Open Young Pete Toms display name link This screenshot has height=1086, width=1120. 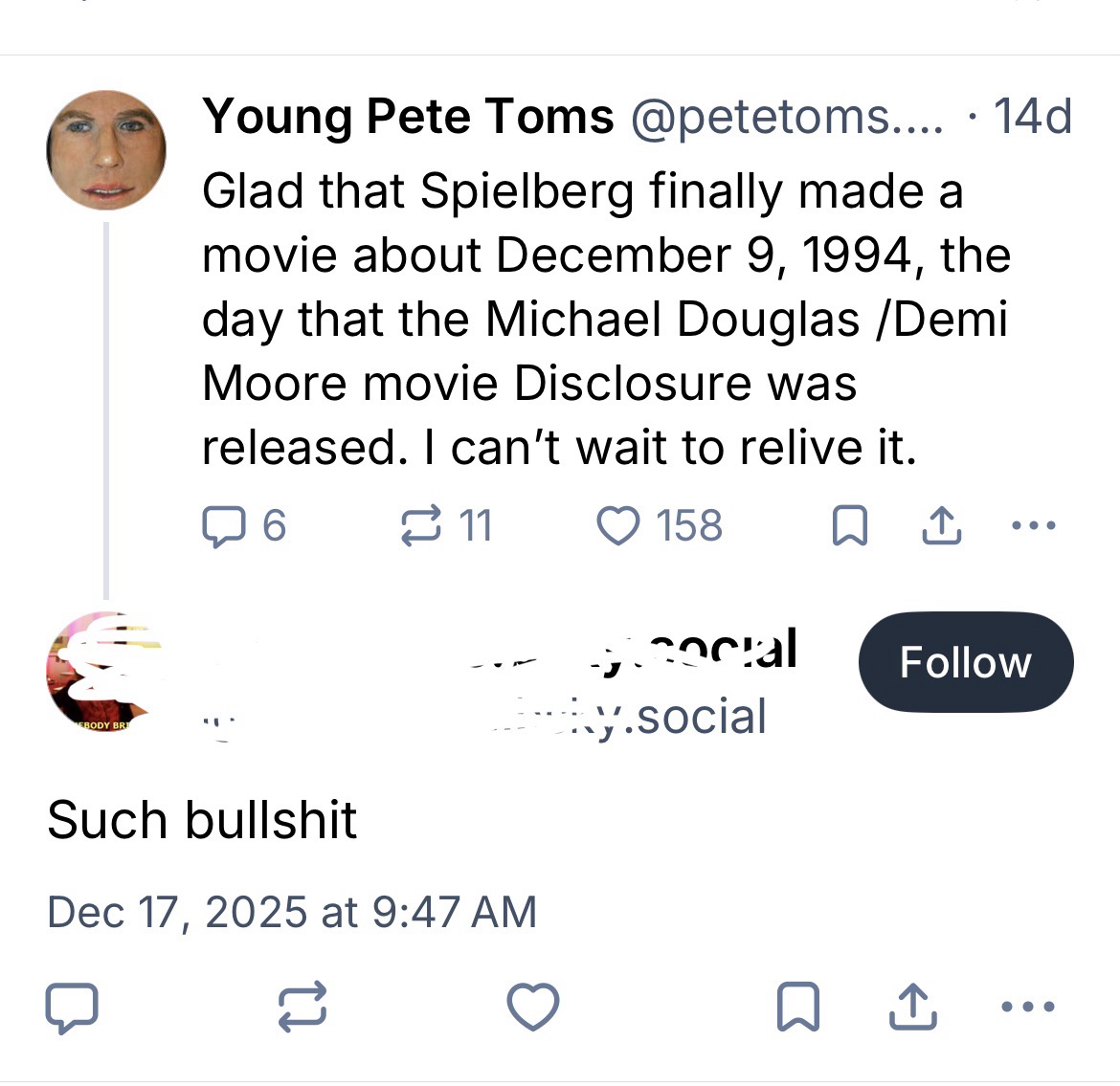point(409,117)
